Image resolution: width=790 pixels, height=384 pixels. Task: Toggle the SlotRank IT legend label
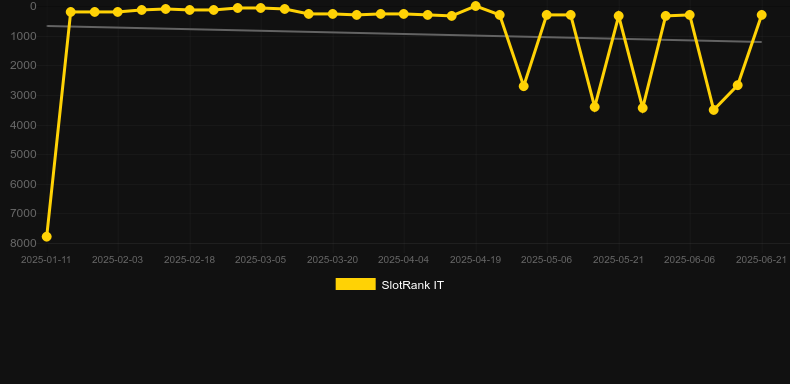tap(412, 285)
